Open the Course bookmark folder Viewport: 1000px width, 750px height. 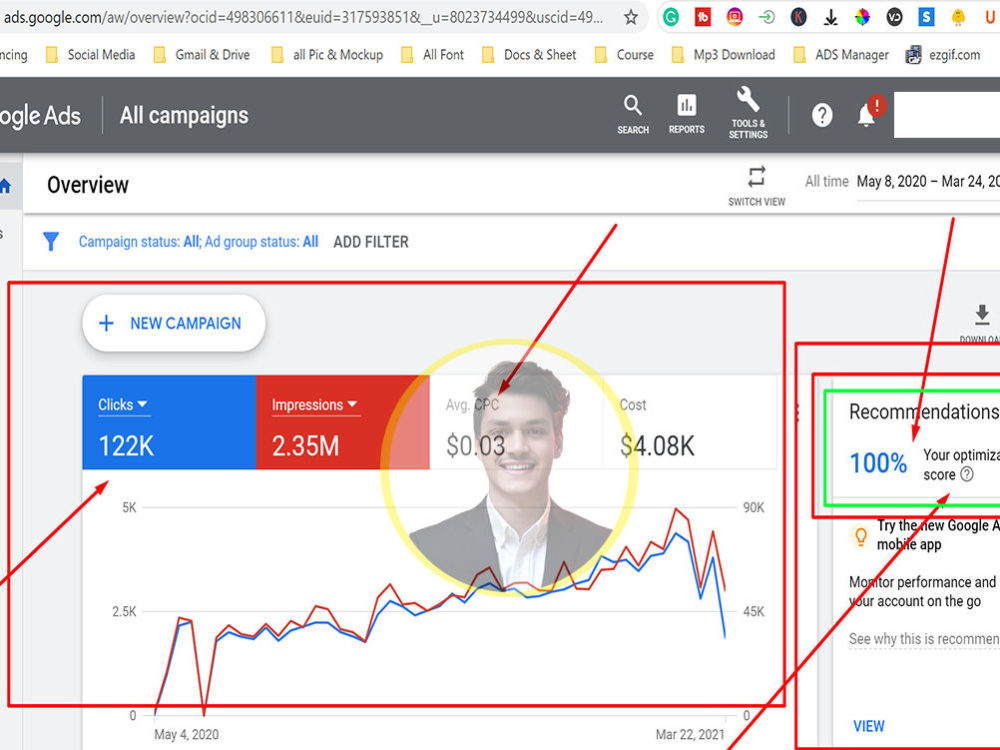[624, 55]
